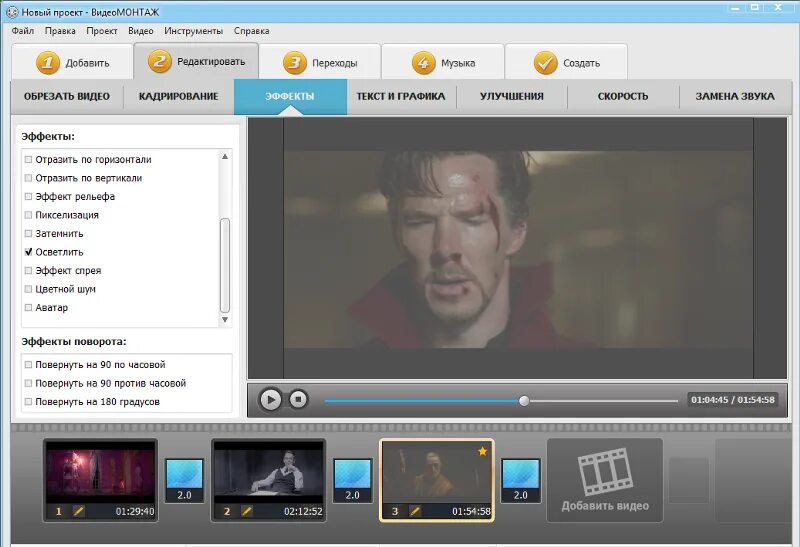The width and height of the screenshot is (800, 547).
Task: Click the ВидеоМОНТАЖ app icon in title bar
Action: click(12, 11)
